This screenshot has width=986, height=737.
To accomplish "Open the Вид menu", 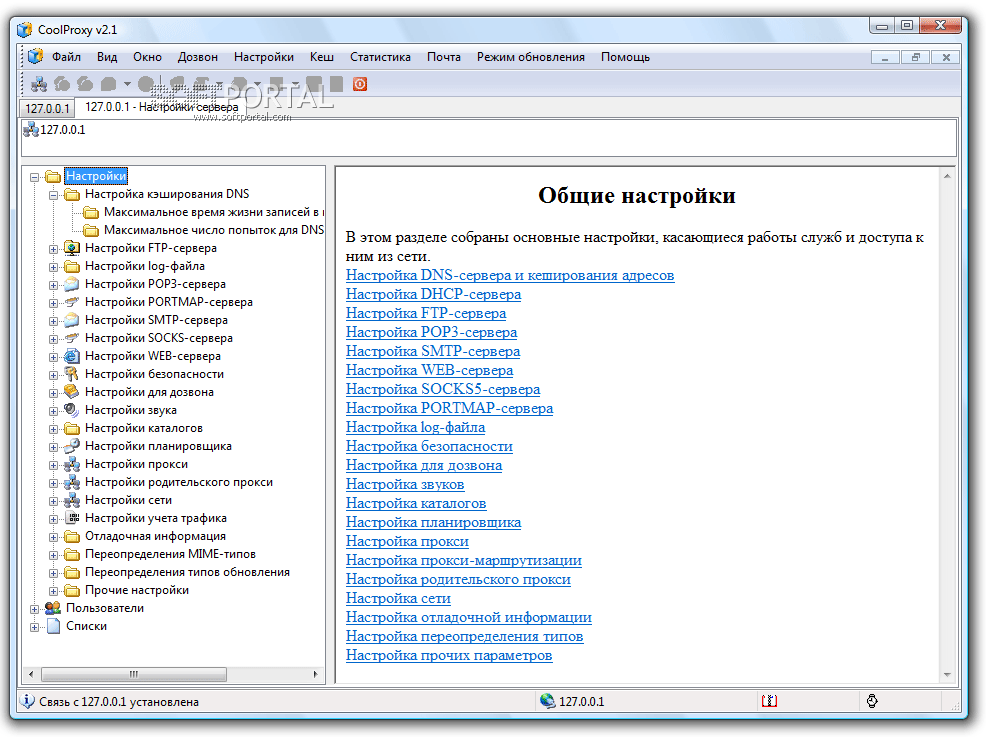I will point(107,57).
